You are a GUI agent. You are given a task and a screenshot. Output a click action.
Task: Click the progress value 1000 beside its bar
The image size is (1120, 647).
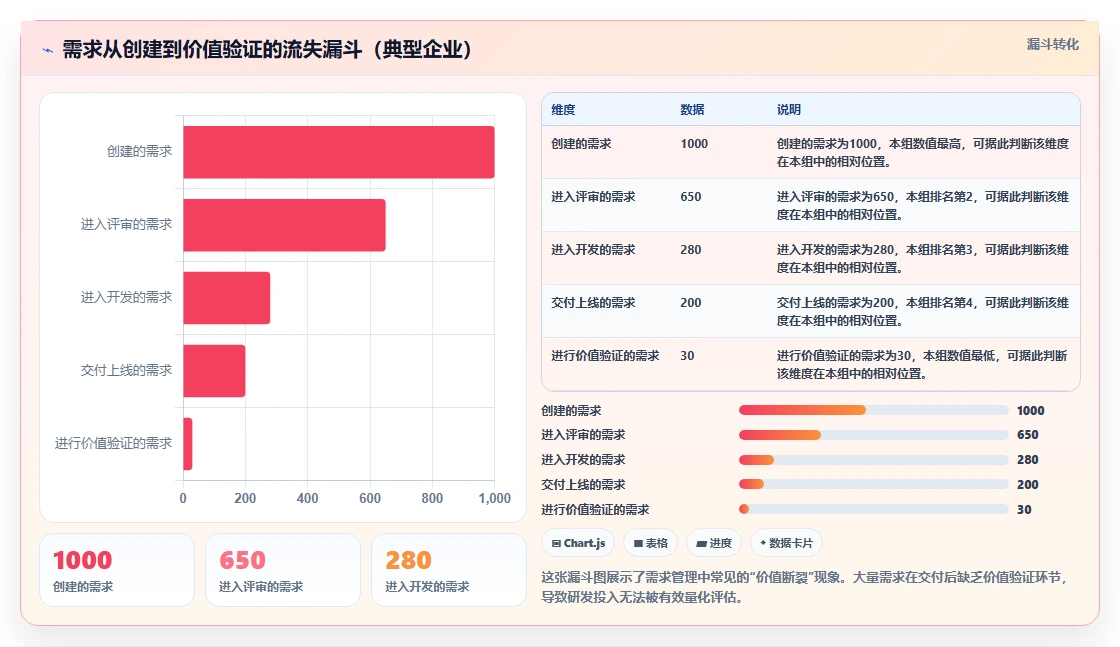pos(1030,411)
